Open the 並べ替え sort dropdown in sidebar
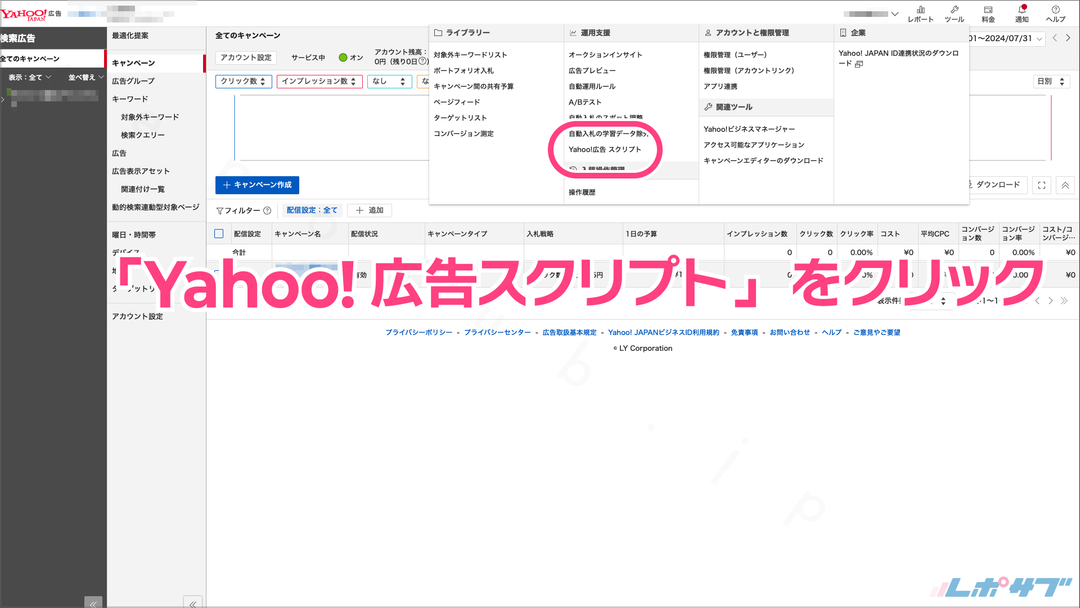The width and height of the screenshot is (1080, 608). [x=86, y=78]
